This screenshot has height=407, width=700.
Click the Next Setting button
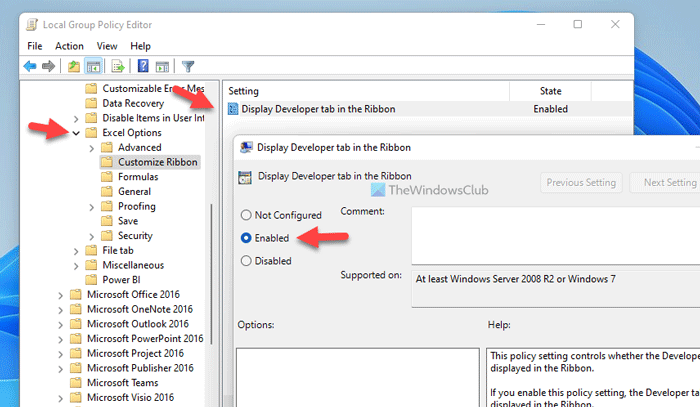[x=665, y=183]
